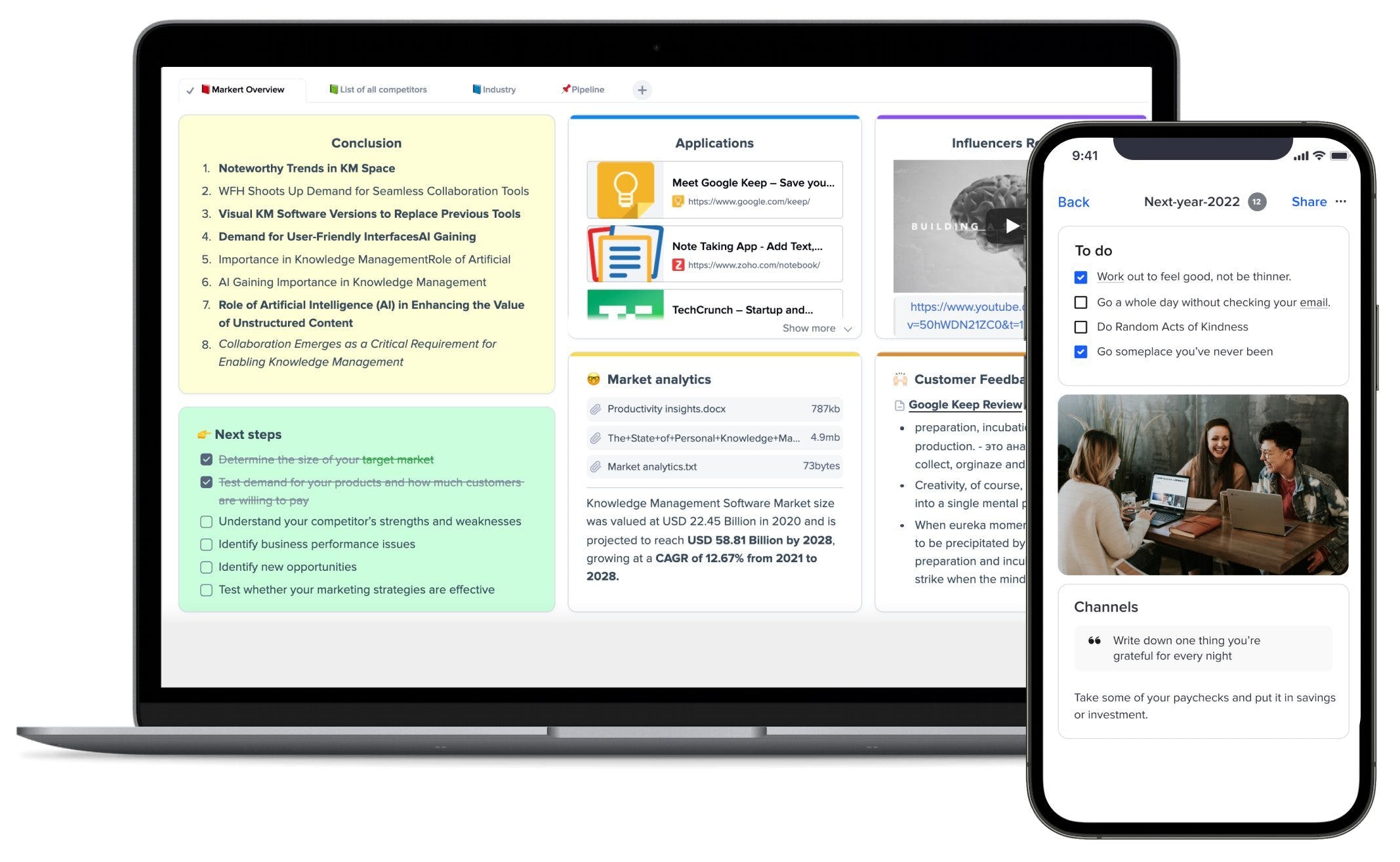
Task: Click the Back navigation button
Action: pos(1075,201)
